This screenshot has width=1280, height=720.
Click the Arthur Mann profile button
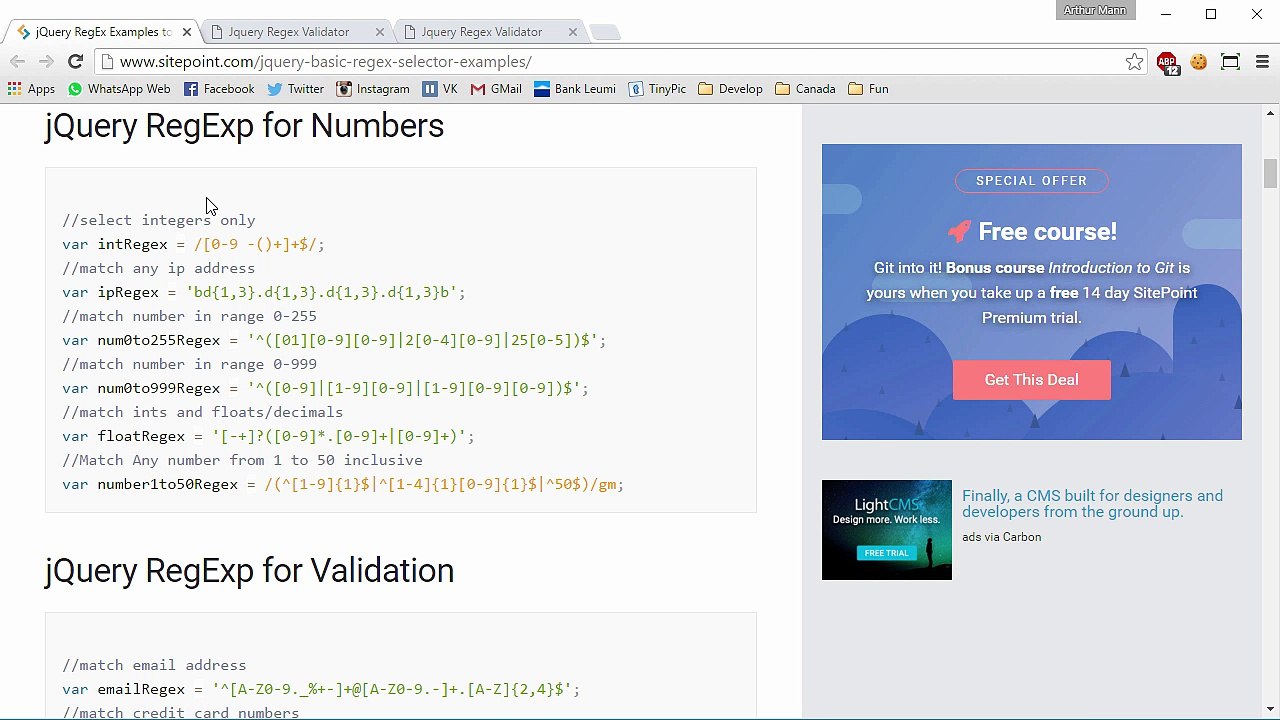(1094, 10)
